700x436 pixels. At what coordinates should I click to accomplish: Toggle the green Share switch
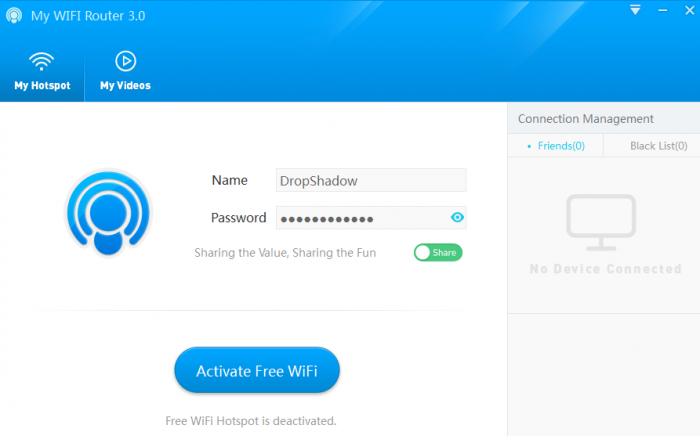pos(438,253)
